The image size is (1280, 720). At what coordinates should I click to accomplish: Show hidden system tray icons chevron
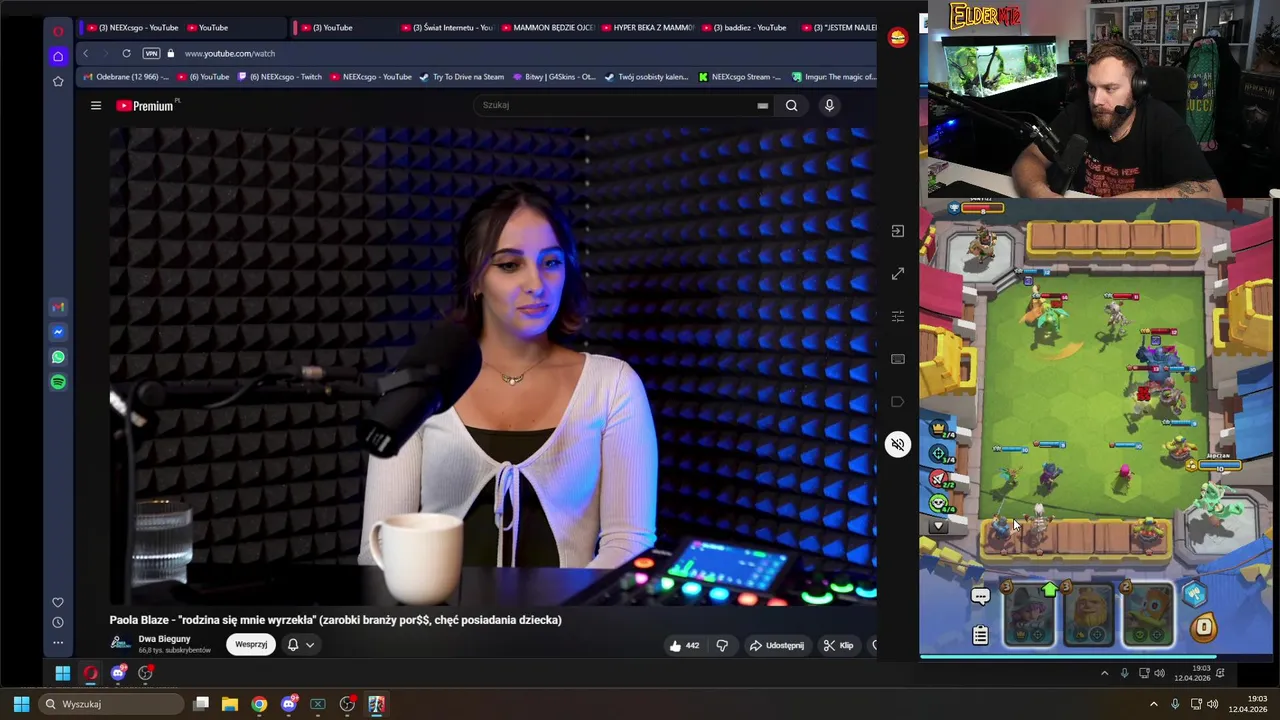[x=1153, y=704]
